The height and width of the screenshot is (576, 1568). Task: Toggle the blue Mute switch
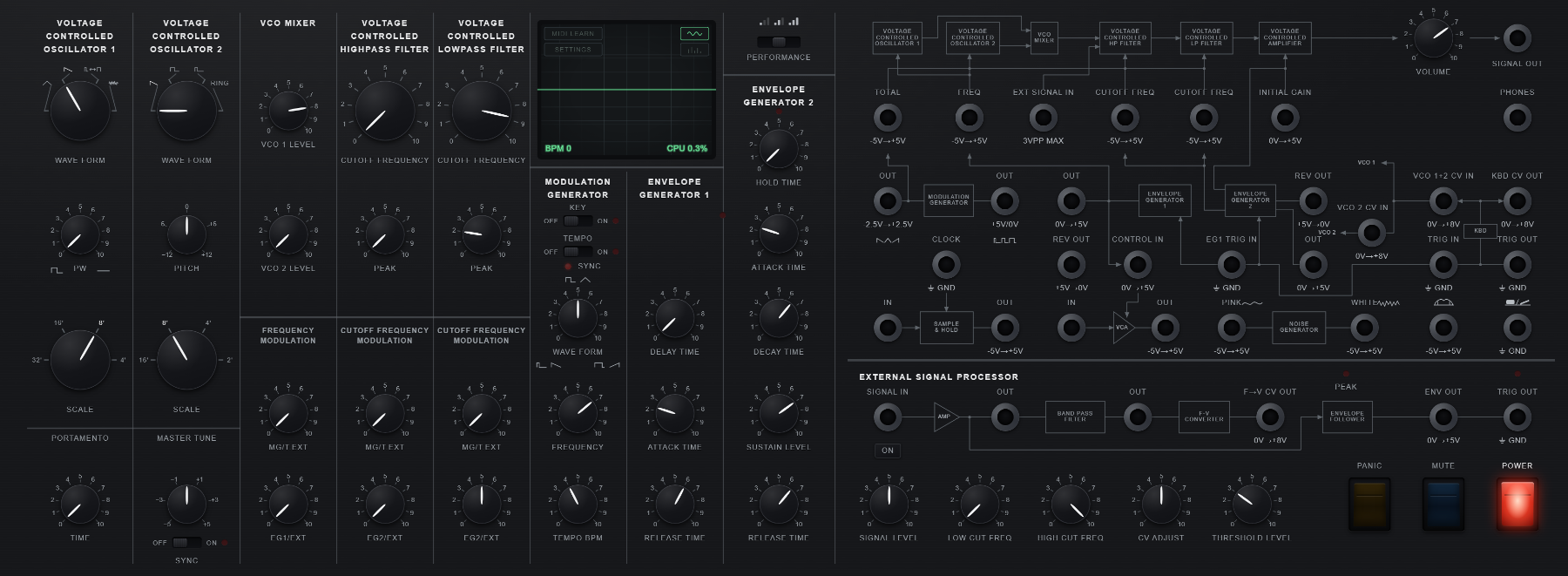[x=1443, y=504]
